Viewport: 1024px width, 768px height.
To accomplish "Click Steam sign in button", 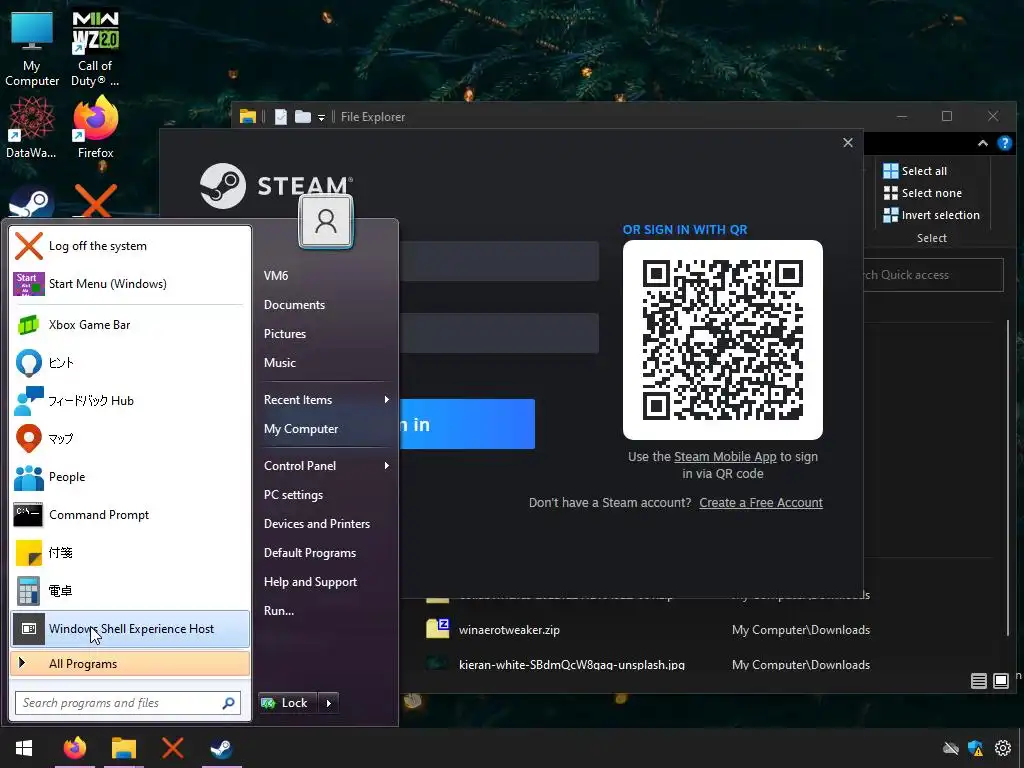I will pos(467,424).
